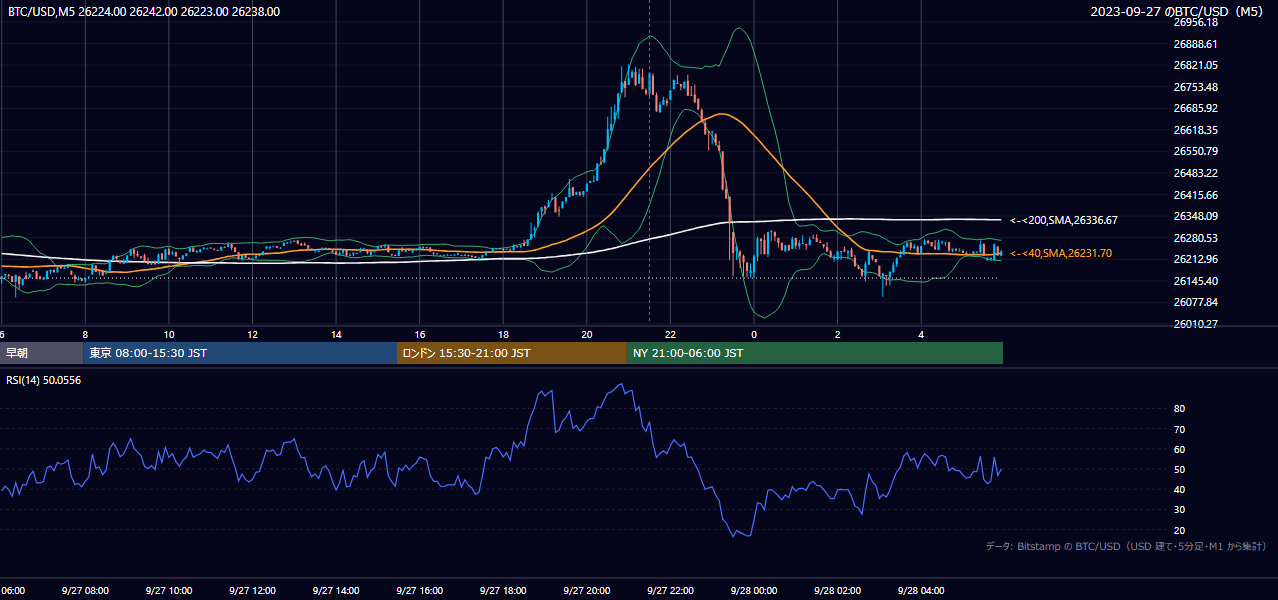Click the Bitstamp data source note
The image size is (1278, 600).
pos(1126,547)
